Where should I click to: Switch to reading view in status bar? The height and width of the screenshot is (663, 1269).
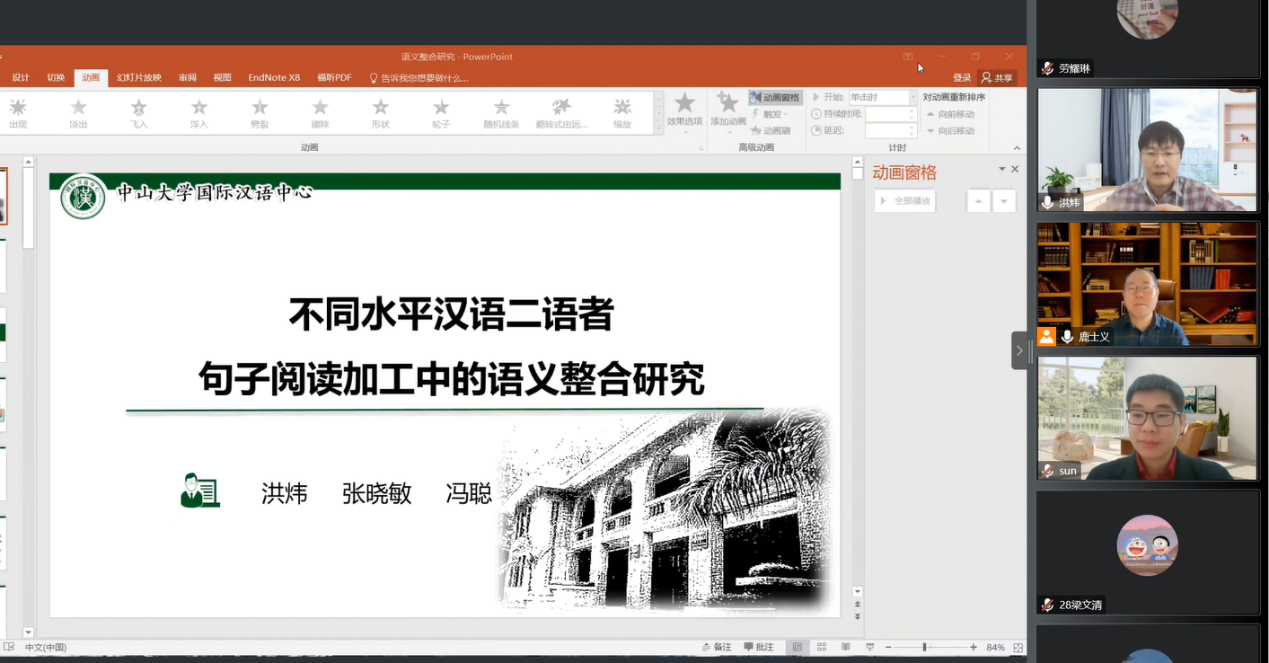pos(845,647)
